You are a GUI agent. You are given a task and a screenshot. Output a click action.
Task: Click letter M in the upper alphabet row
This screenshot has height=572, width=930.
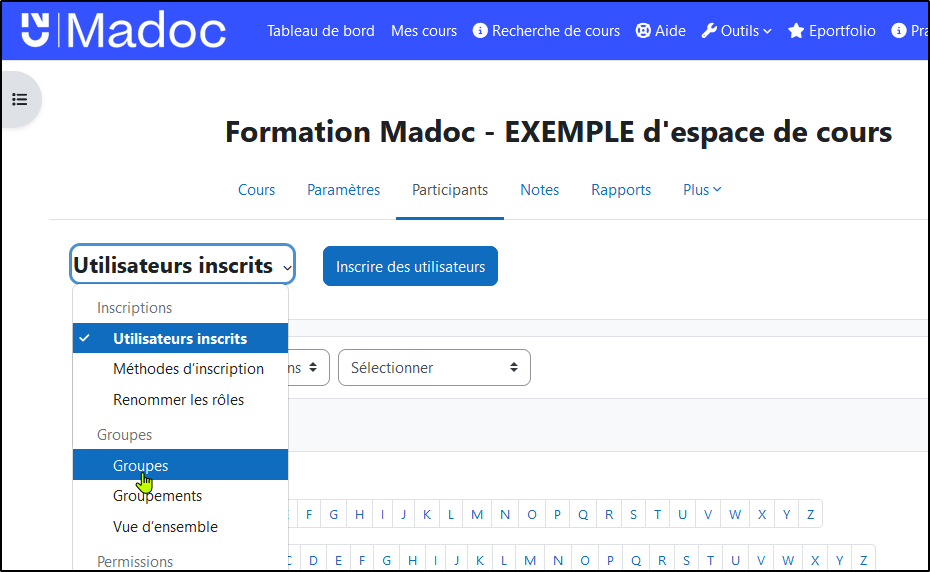click(x=477, y=514)
